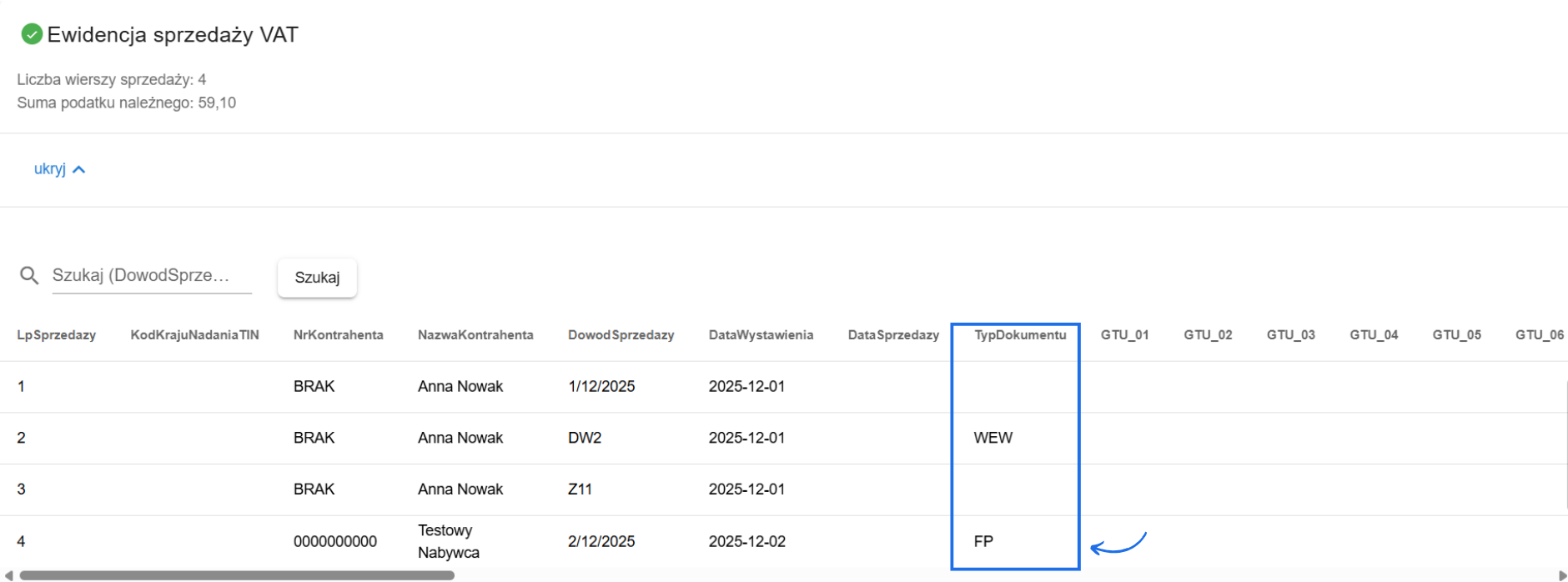Sort by the LpSprzedazy column header
The width and height of the screenshot is (1568, 582).
57,335
